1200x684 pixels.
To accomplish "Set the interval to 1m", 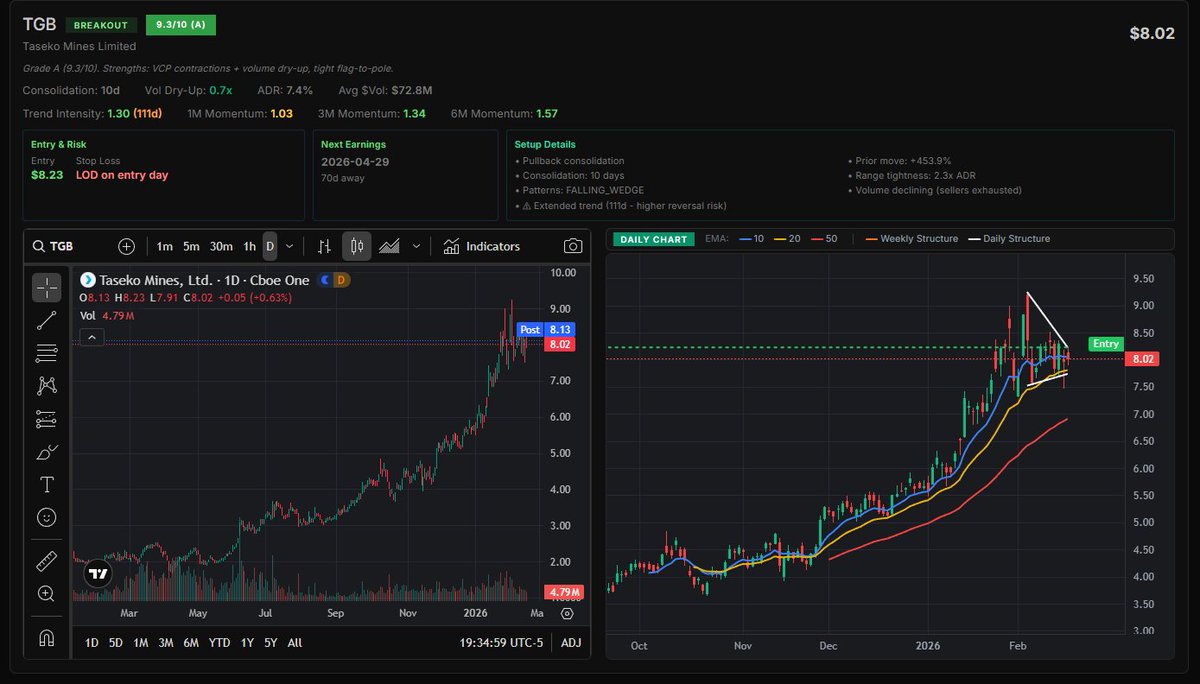I will [165, 246].
